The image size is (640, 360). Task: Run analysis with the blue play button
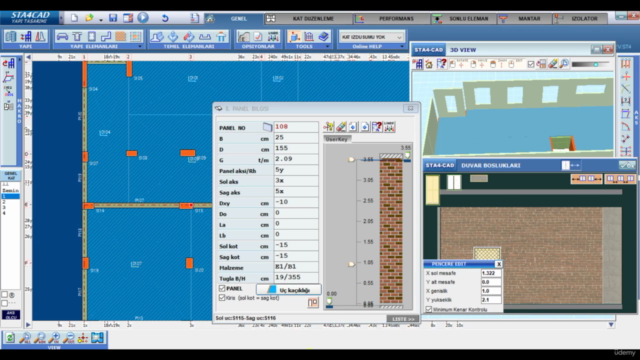(x=143, y=18)
